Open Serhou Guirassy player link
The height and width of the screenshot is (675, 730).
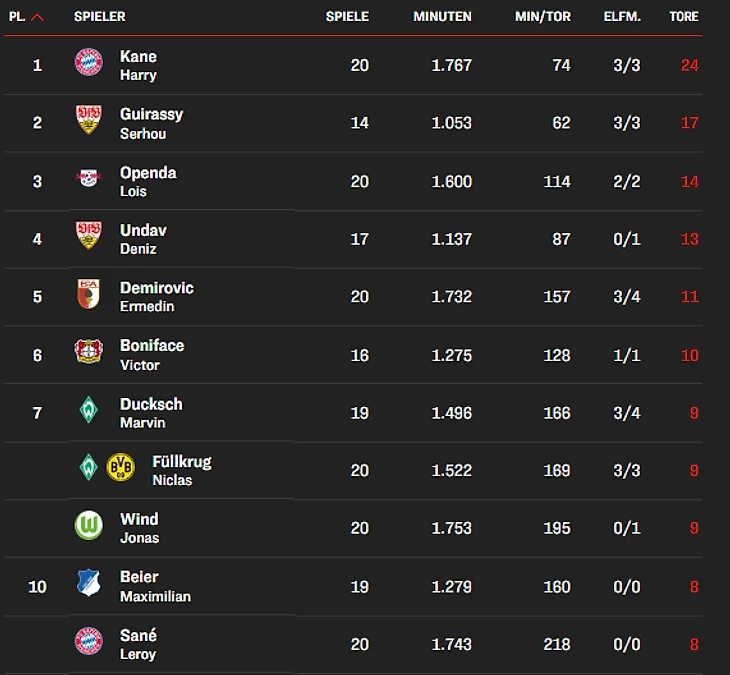click(x=151, y=123)
